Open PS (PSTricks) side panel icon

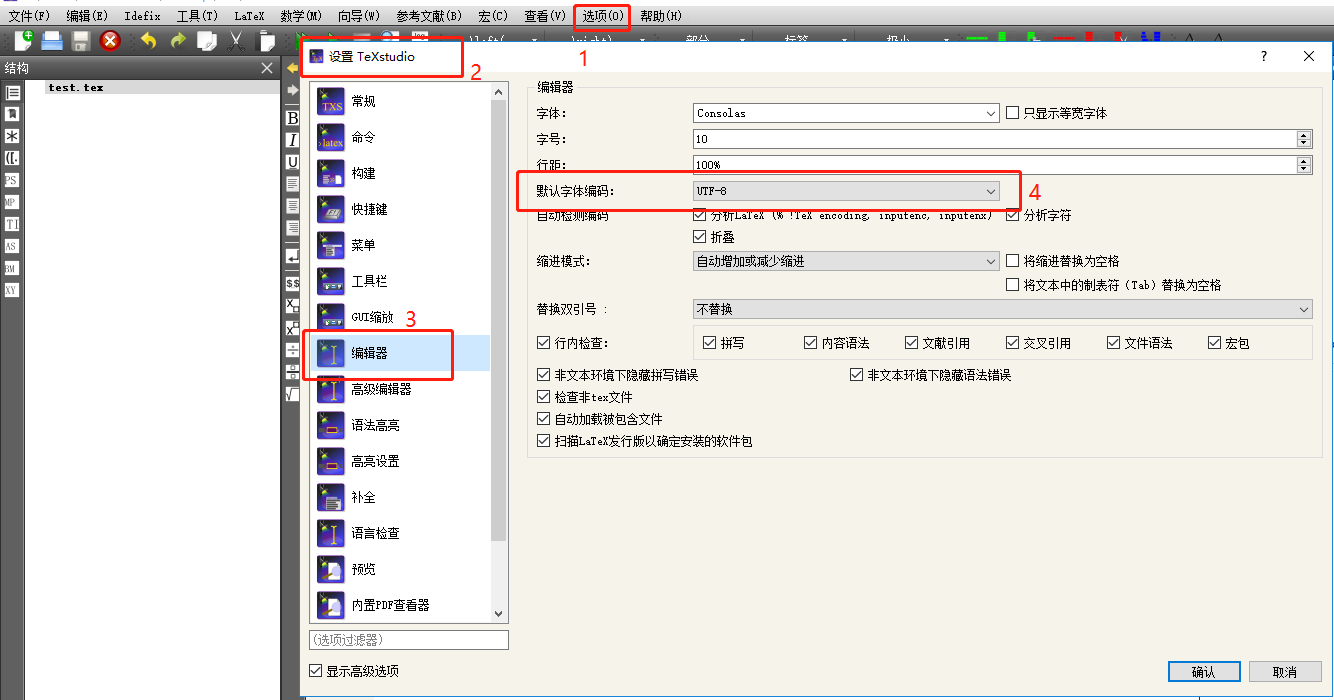pyautogui.click(x=12, y=181)
